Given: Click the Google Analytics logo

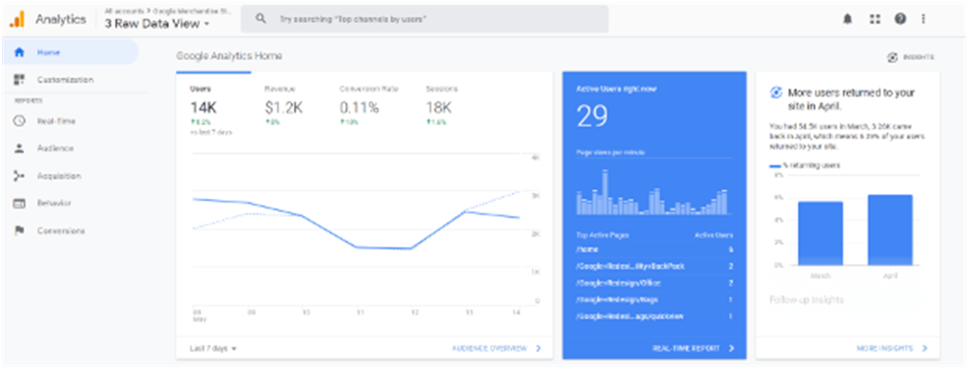Looking at the screenshot, I should pyautogui.click(x=17, y=20).
